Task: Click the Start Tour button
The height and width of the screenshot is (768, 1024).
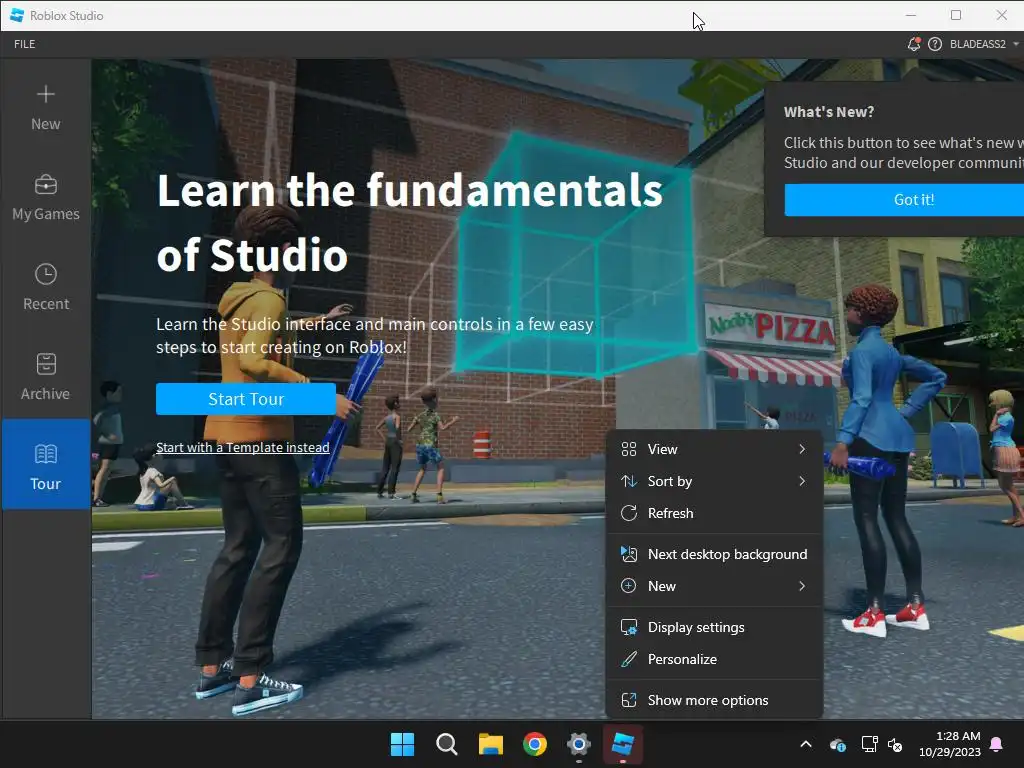Action: pos(246,399)
